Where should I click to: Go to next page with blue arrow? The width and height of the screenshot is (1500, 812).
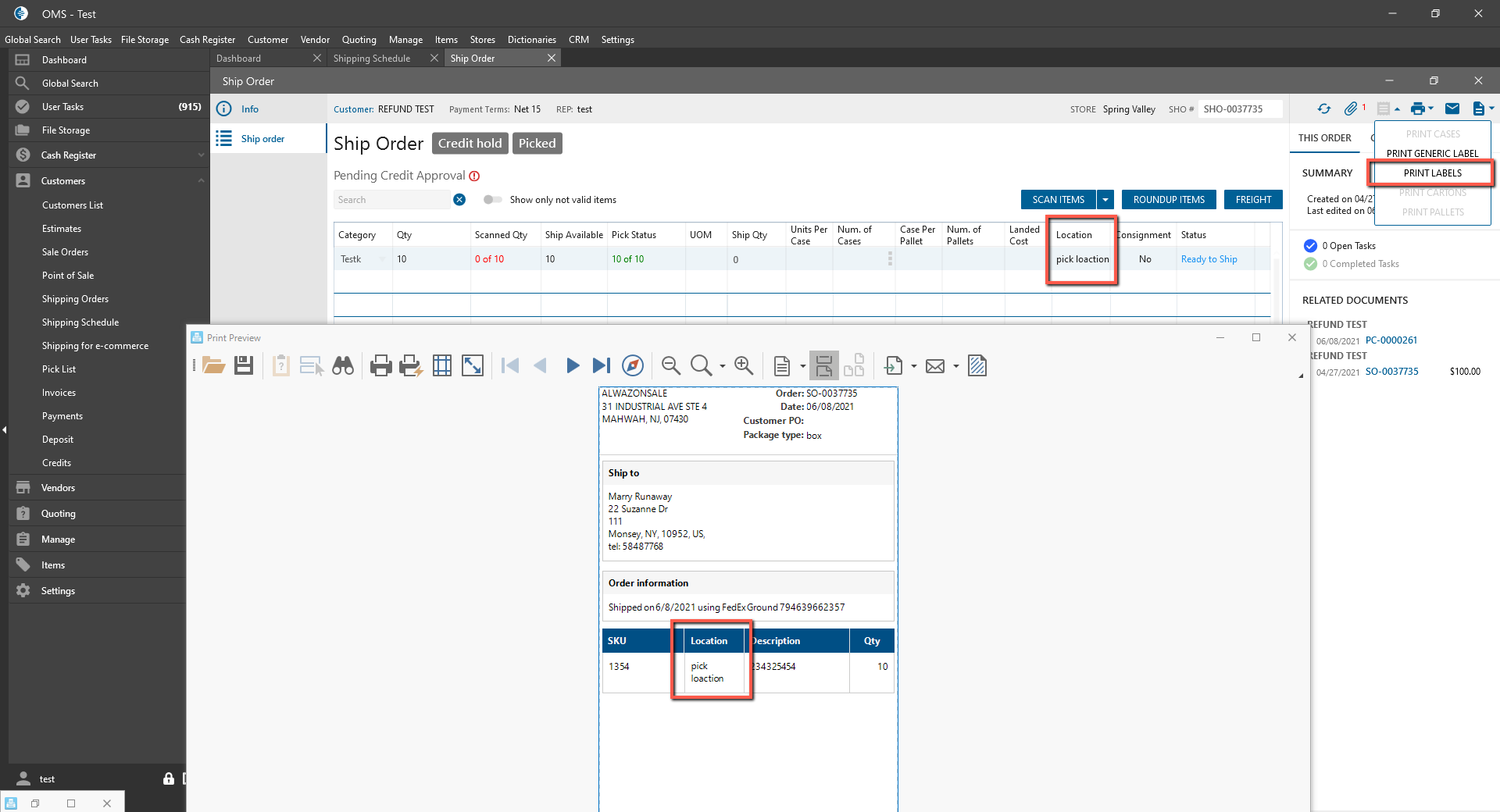pos(572,365)
